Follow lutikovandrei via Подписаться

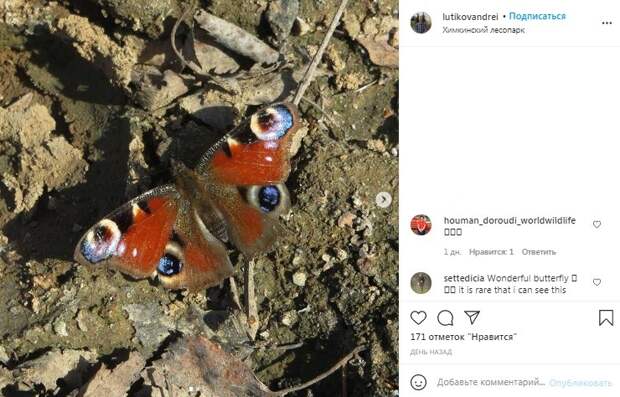coord(537,16)
